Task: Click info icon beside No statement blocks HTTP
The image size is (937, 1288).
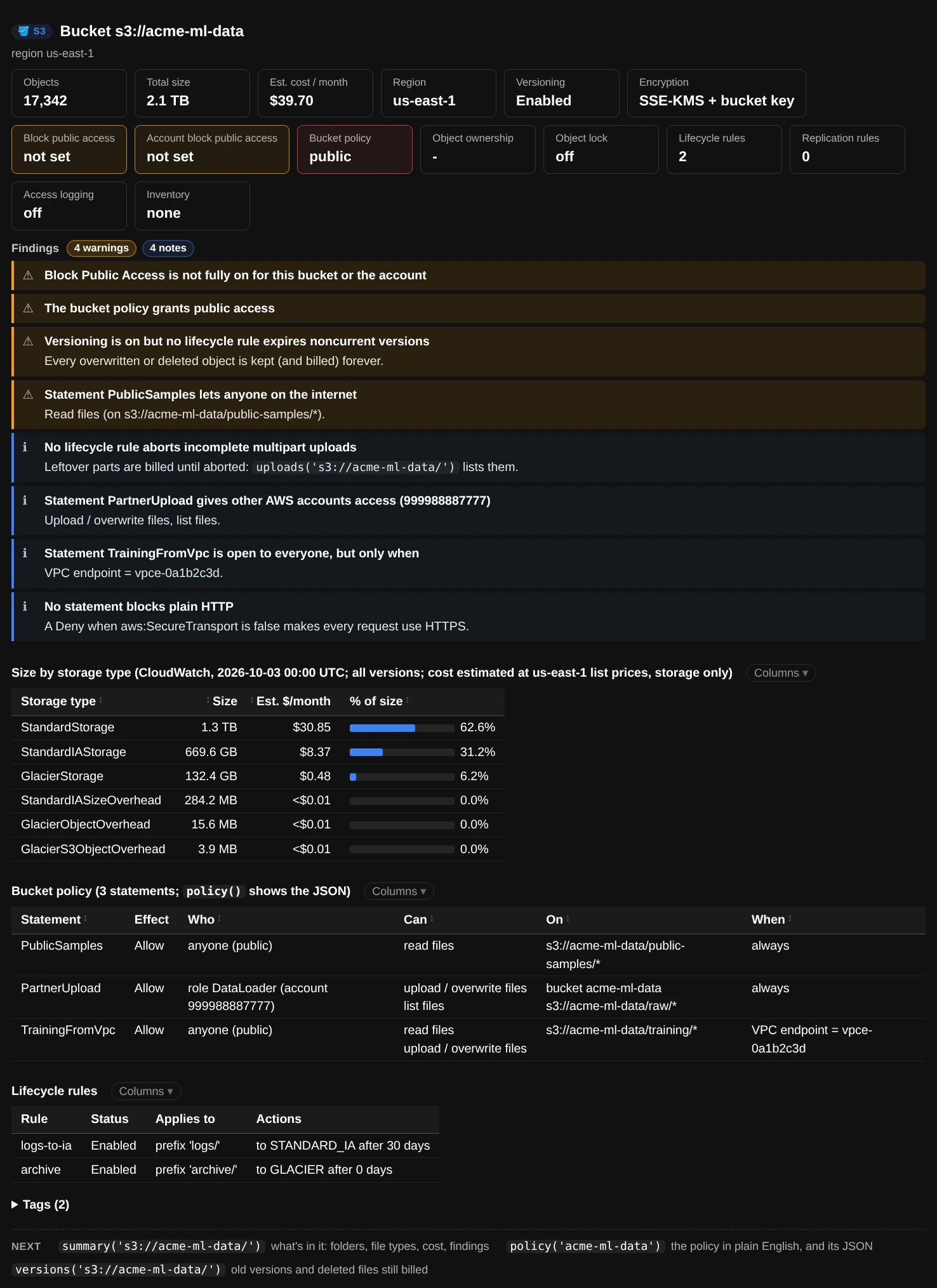Action: (x=25, y=607)
